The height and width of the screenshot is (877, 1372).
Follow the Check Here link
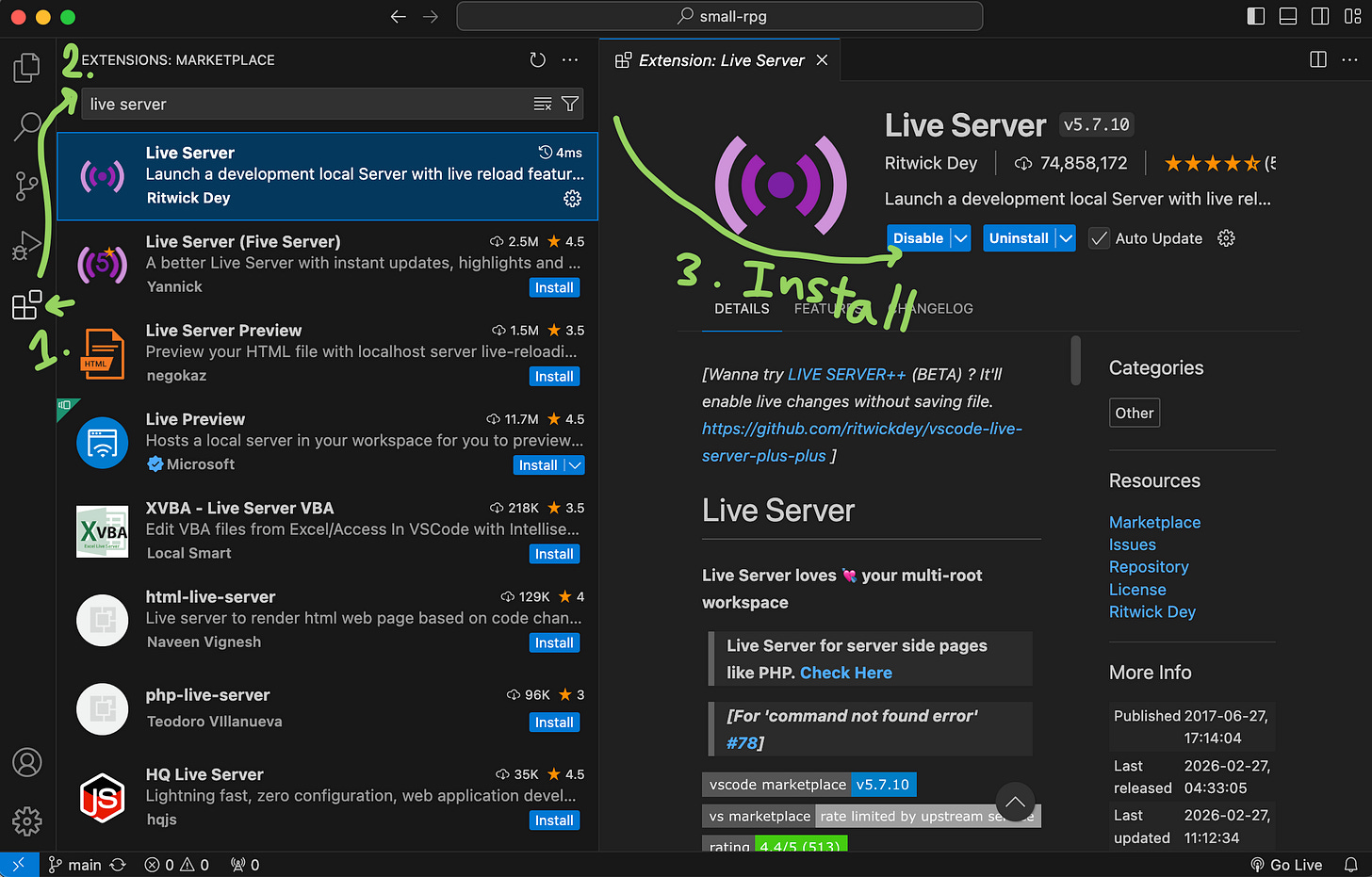846,673
